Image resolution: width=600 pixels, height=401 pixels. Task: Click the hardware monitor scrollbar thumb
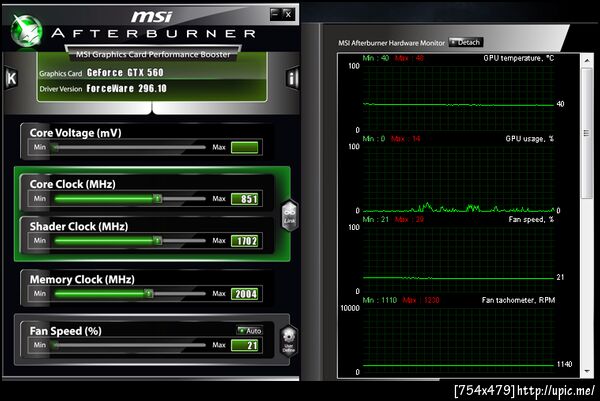tap(587, 133)
